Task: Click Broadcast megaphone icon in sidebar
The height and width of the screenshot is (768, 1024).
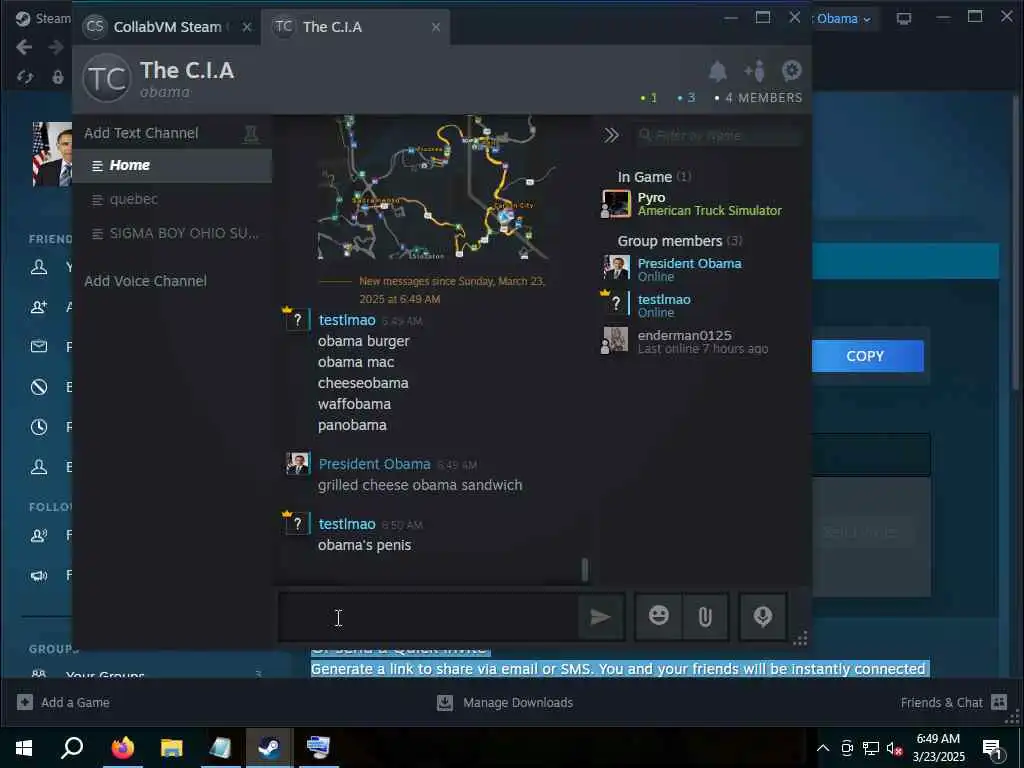Action: (39, 575)
